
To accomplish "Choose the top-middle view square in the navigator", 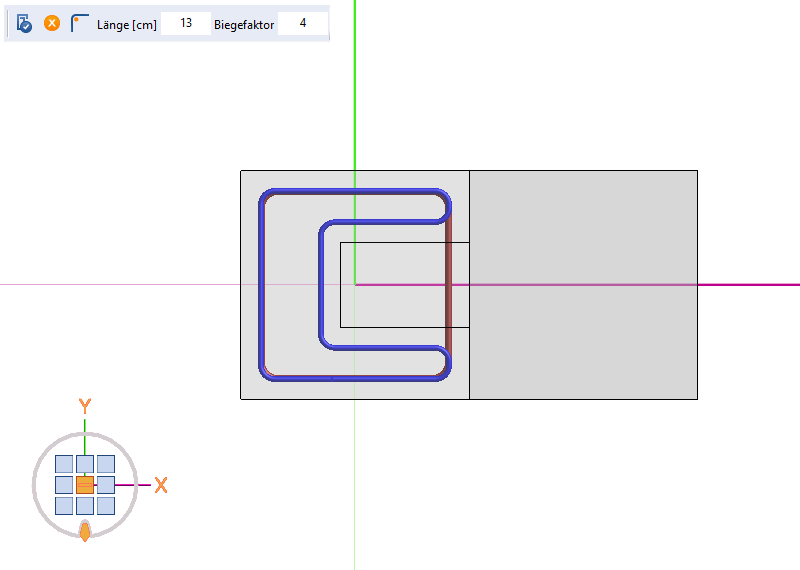I will pyautogui.click(x=85, y=464).
